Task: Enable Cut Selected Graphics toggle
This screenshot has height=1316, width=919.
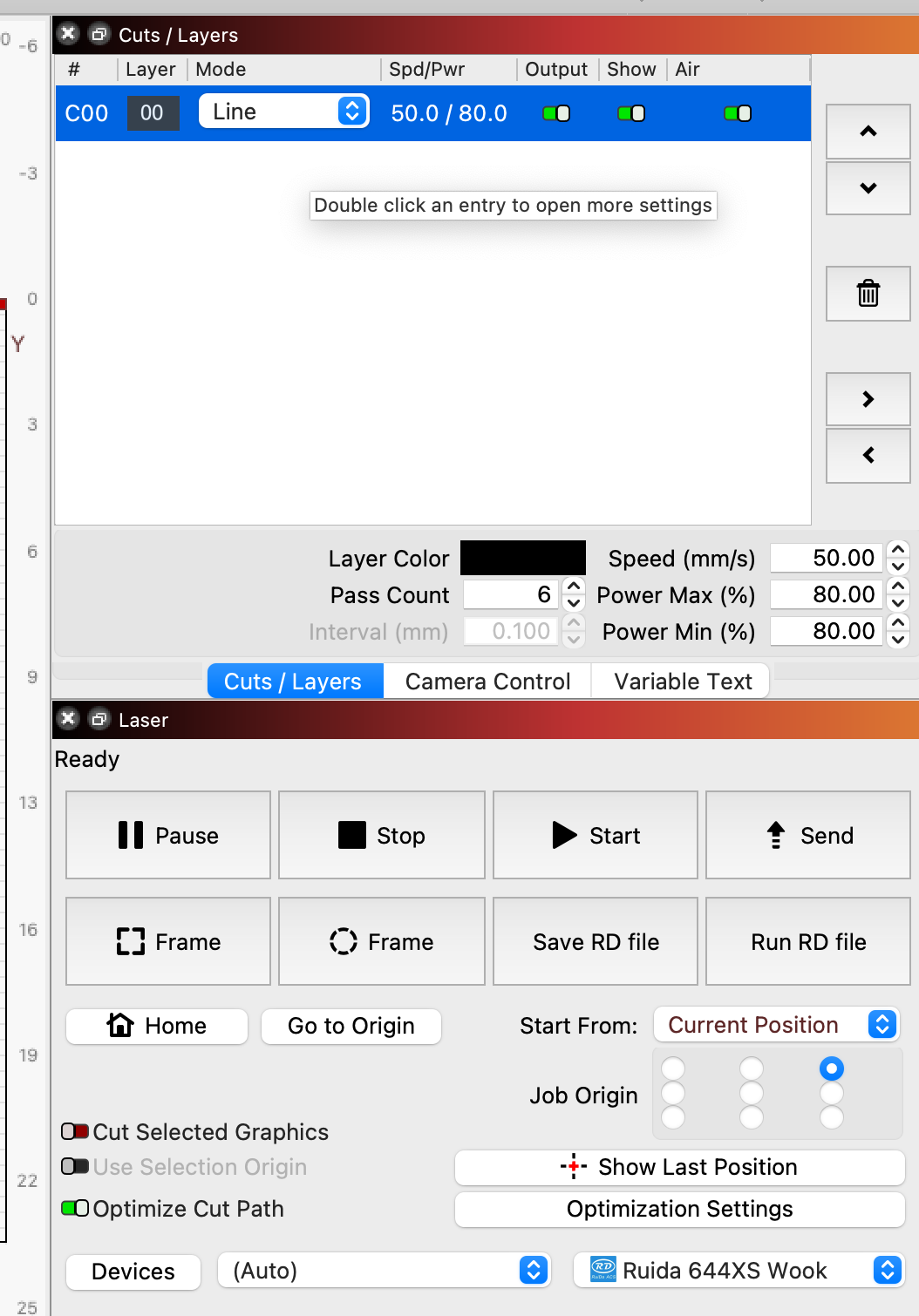Action: click(x=75, y=1131)
